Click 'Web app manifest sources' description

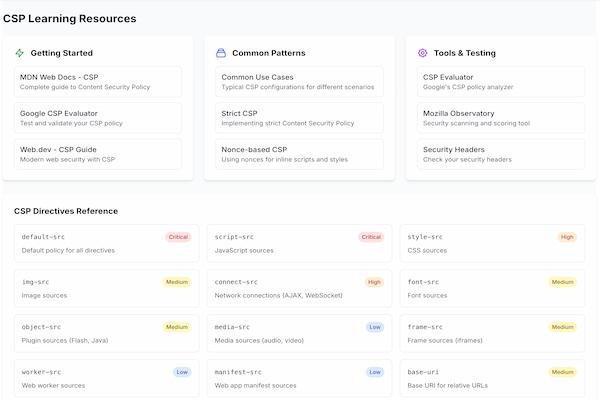[x=255, y=385]
